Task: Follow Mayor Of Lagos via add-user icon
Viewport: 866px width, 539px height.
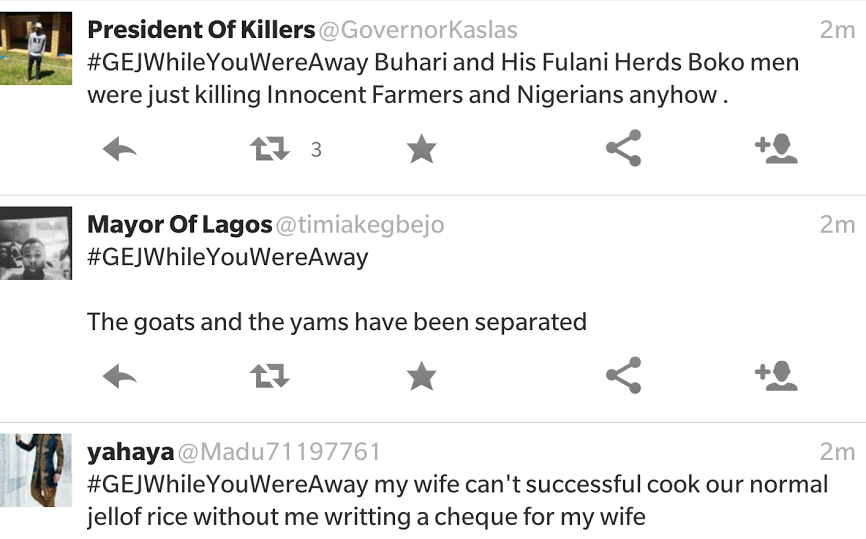Action: [776, 377]
